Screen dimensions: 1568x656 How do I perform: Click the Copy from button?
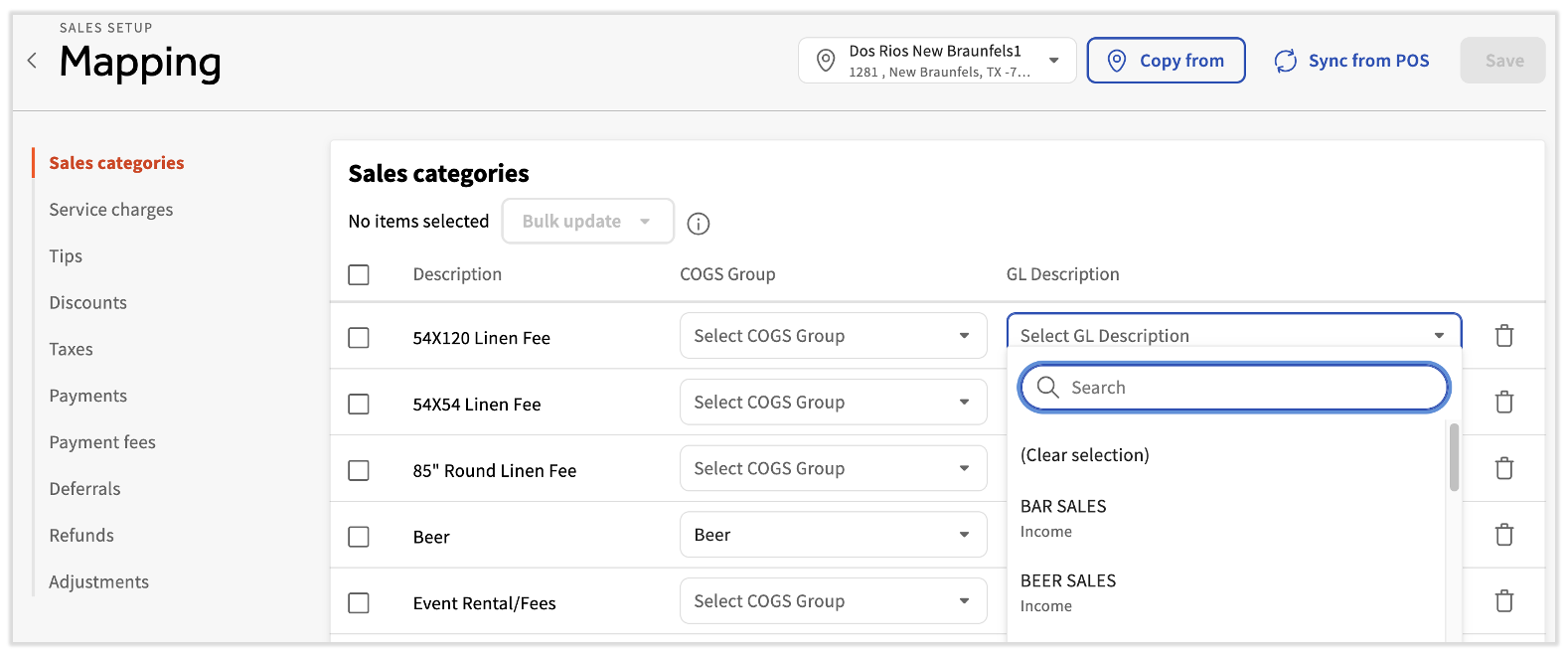click(1166, 61)
